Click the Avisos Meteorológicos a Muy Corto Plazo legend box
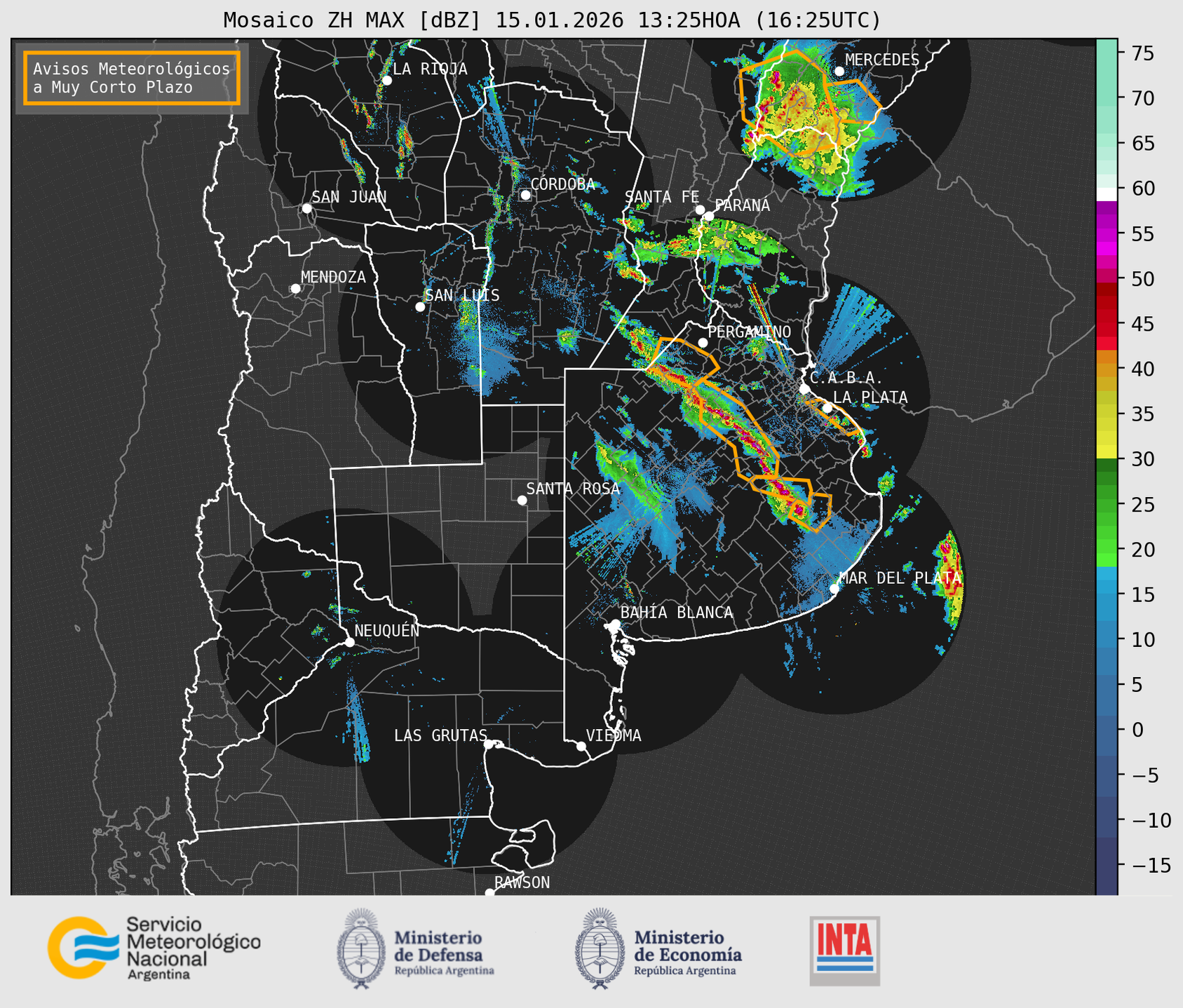Screen dimensions: 1183x1008 point(132,78)
